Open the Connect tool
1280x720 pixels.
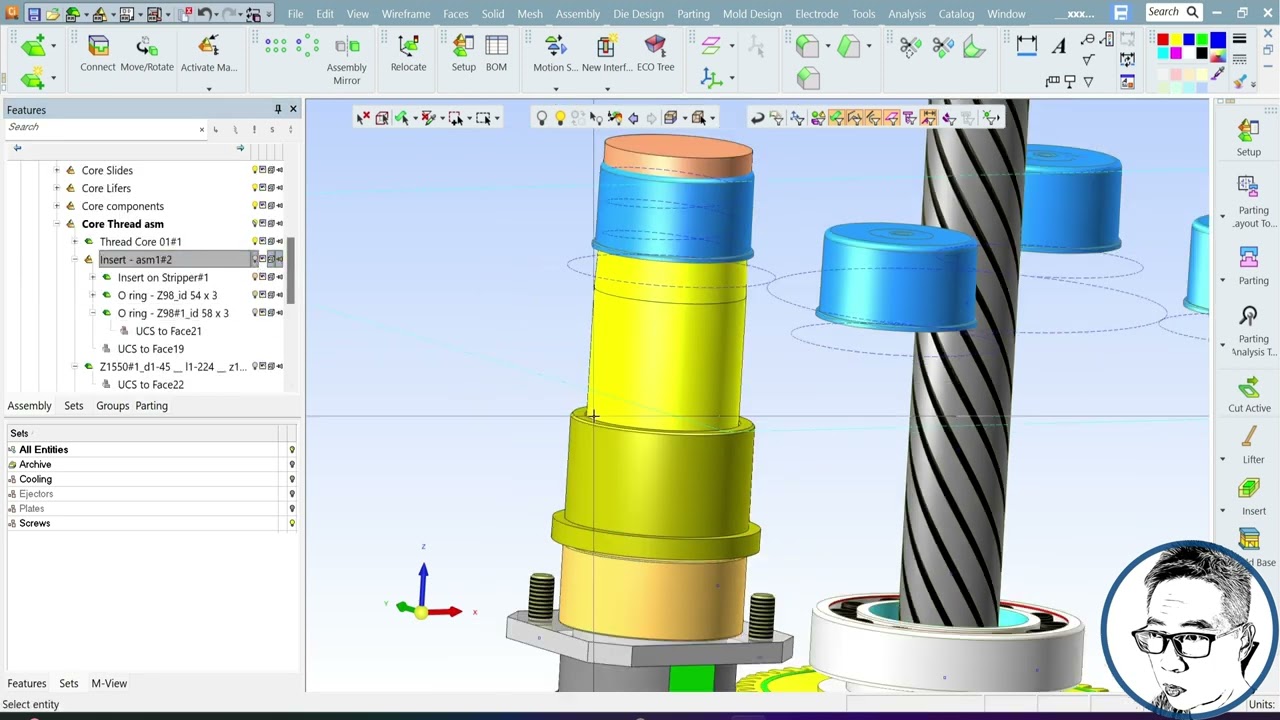coord(98,54)
